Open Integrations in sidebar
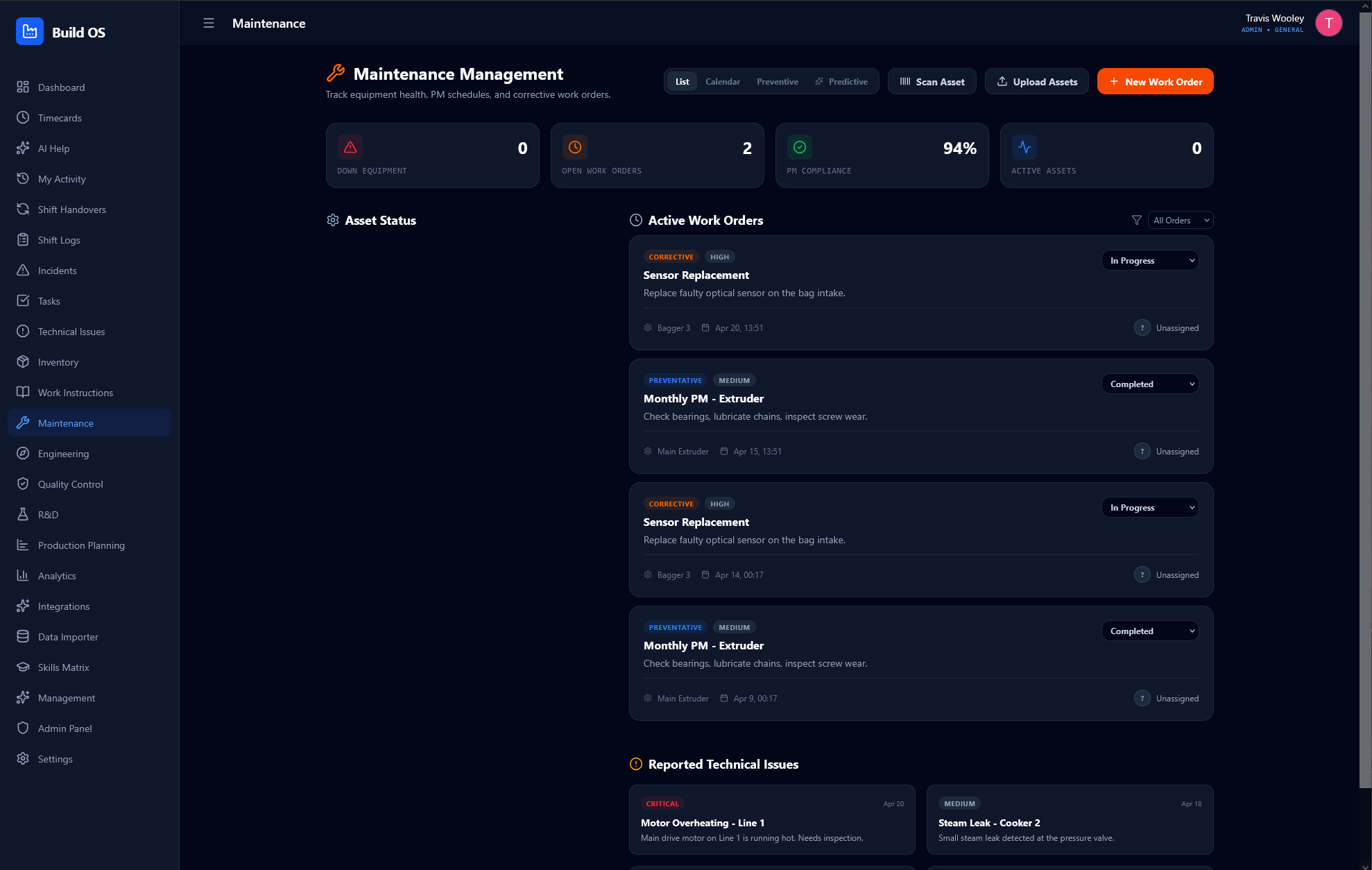The height and width of the screenshot is (870, 1372). [x=89, y=606]
